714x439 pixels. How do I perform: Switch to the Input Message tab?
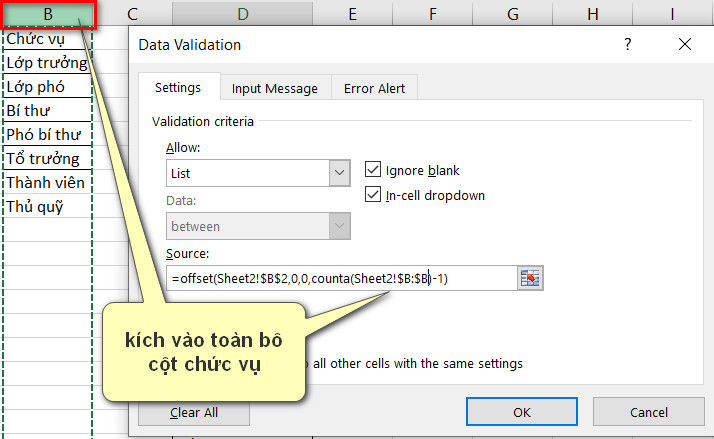(275, 88)
